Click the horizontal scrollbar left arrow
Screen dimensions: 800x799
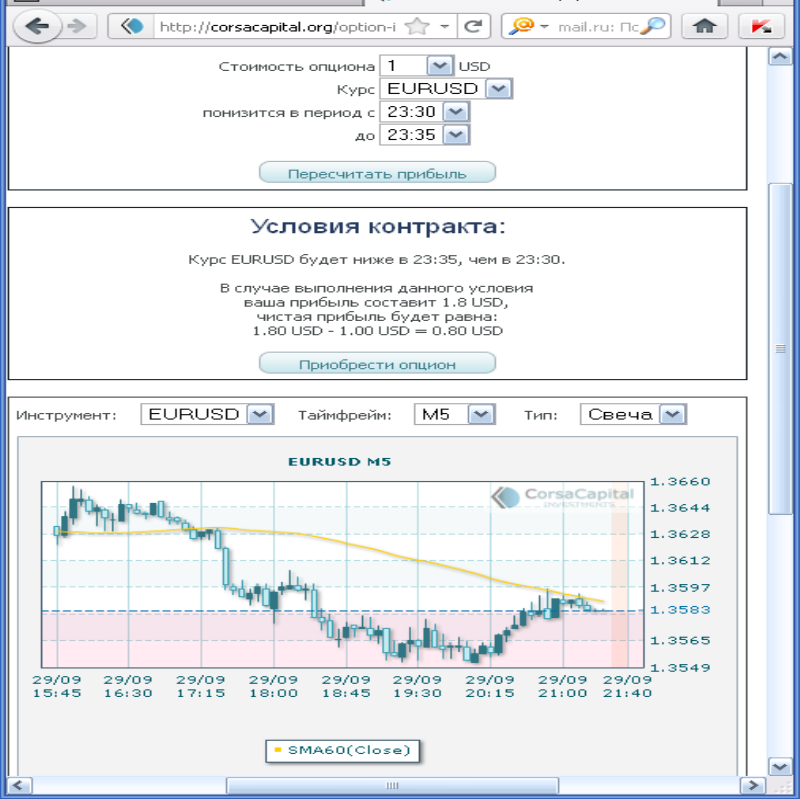[19, 785]
